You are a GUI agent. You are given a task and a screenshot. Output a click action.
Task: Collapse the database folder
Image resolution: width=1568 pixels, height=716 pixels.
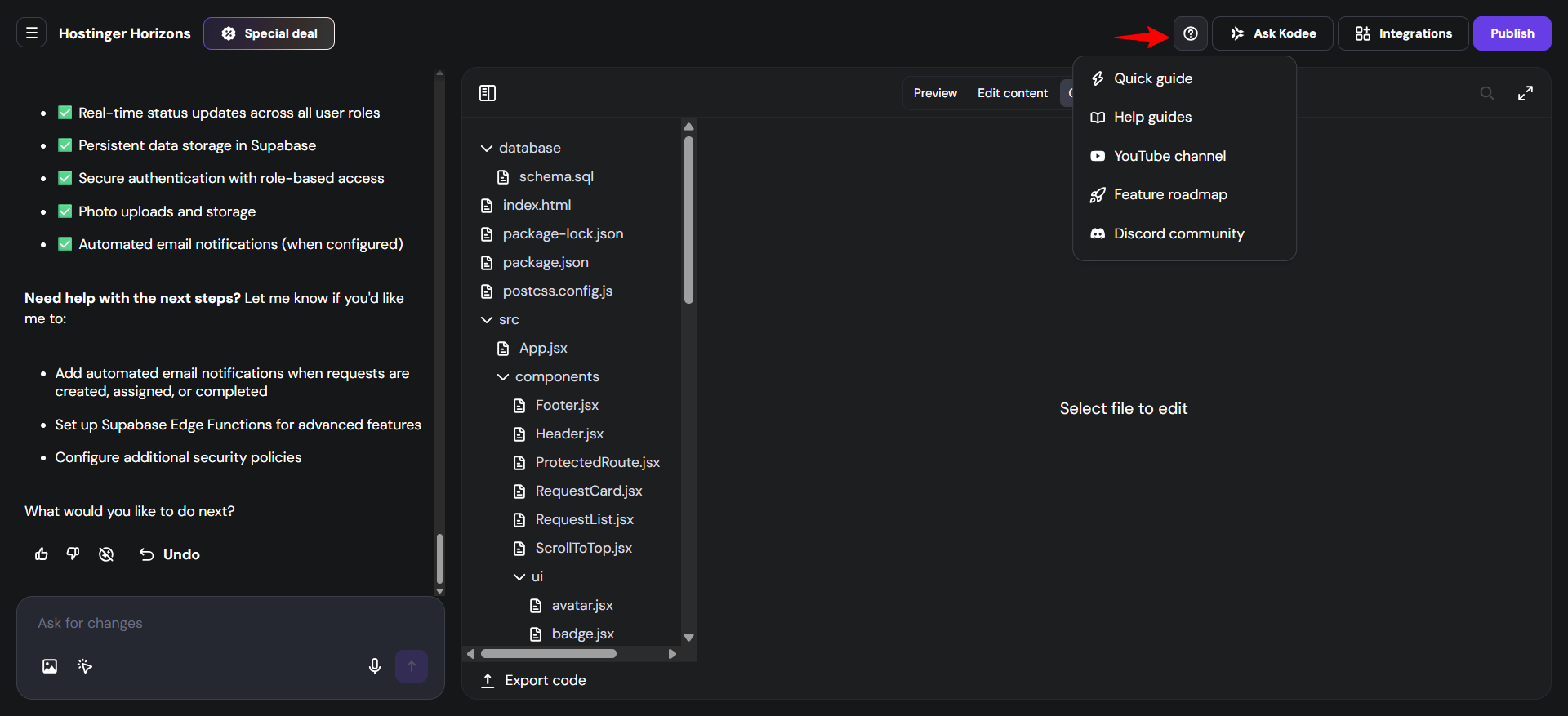(x=487, y=149)
